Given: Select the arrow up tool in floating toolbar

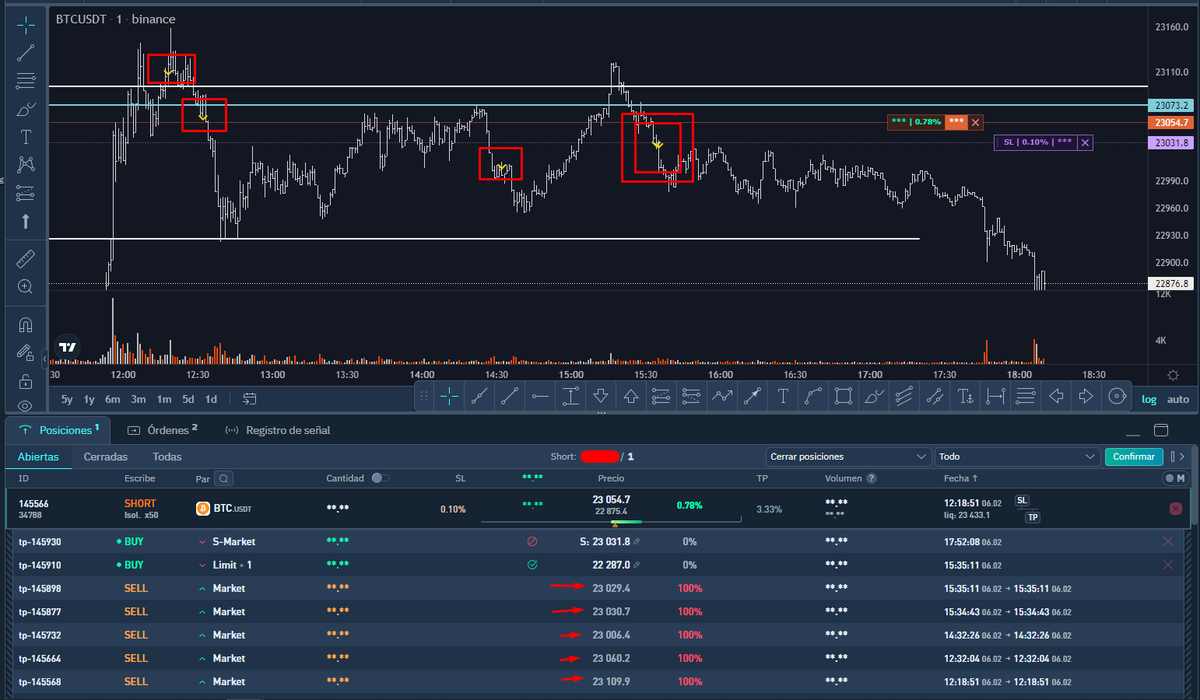Looking at the screenshot, I should [x=631, y=396].
